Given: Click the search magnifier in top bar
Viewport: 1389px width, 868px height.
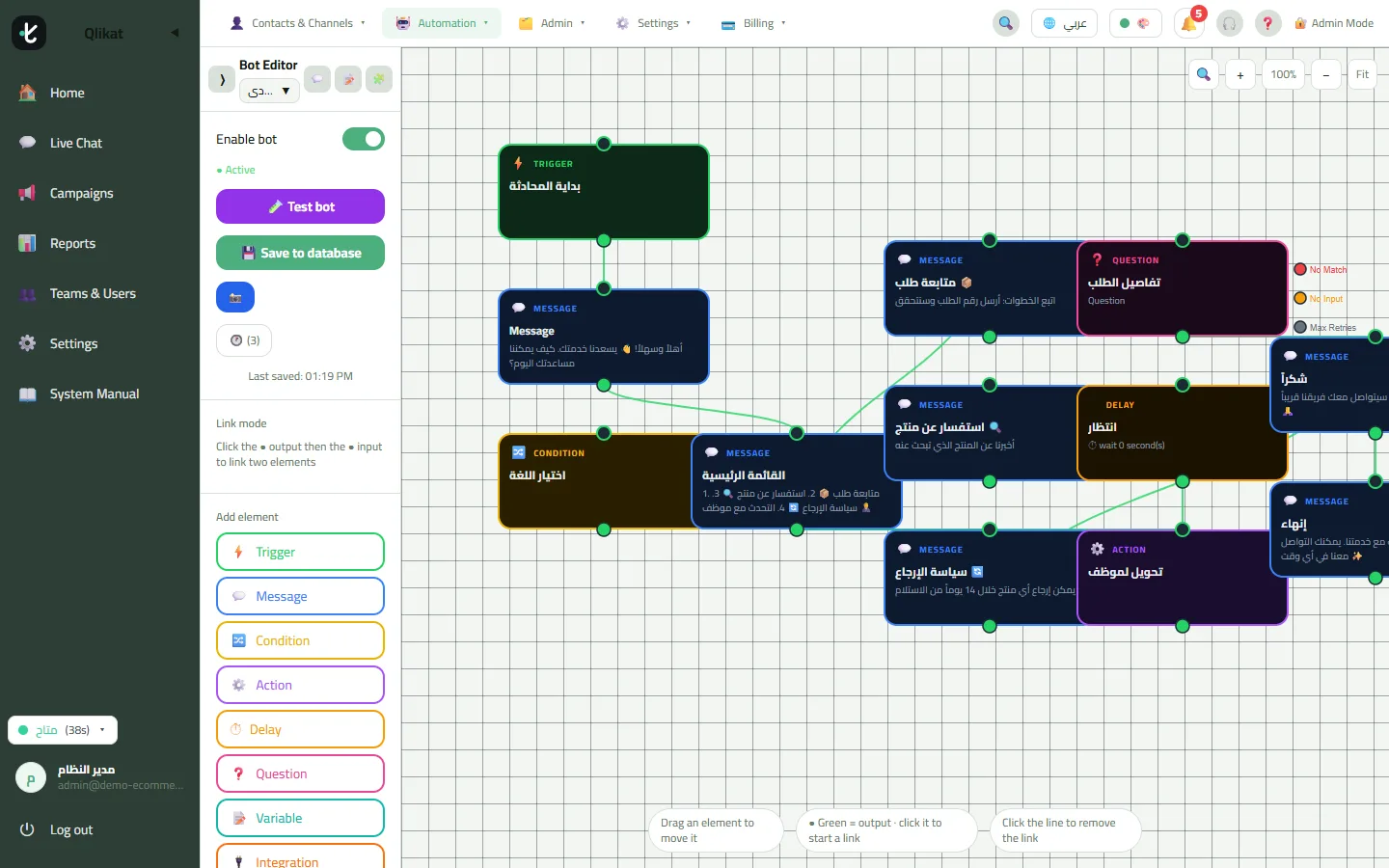Looking at the screenshot, I should [1006, 23].
